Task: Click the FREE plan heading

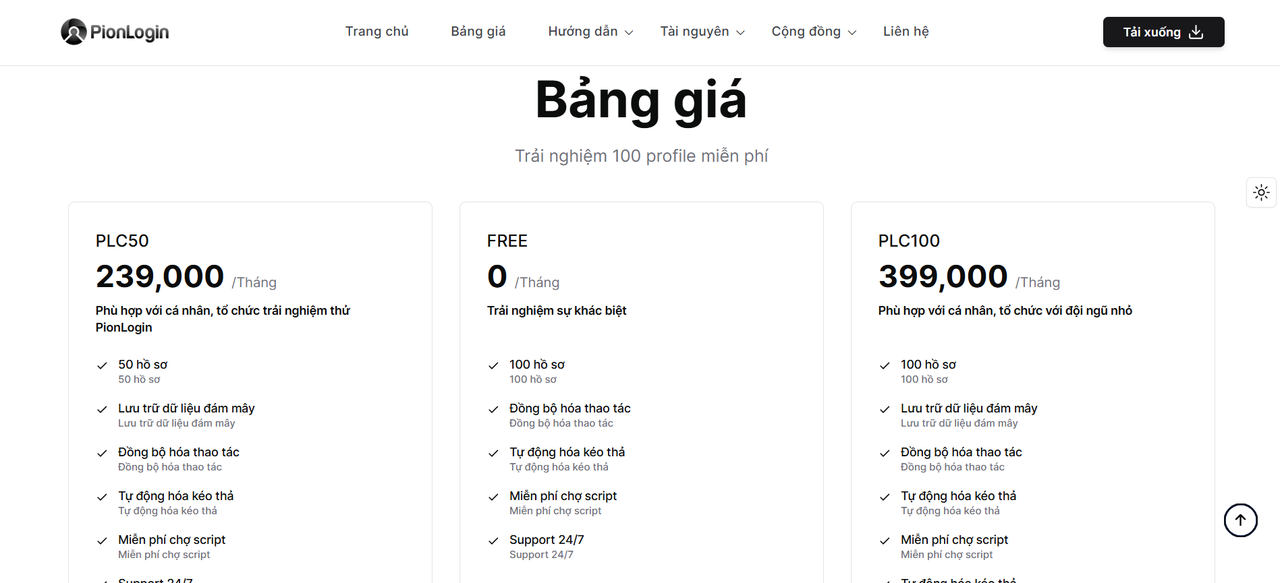Action: [x=507, y=241]
